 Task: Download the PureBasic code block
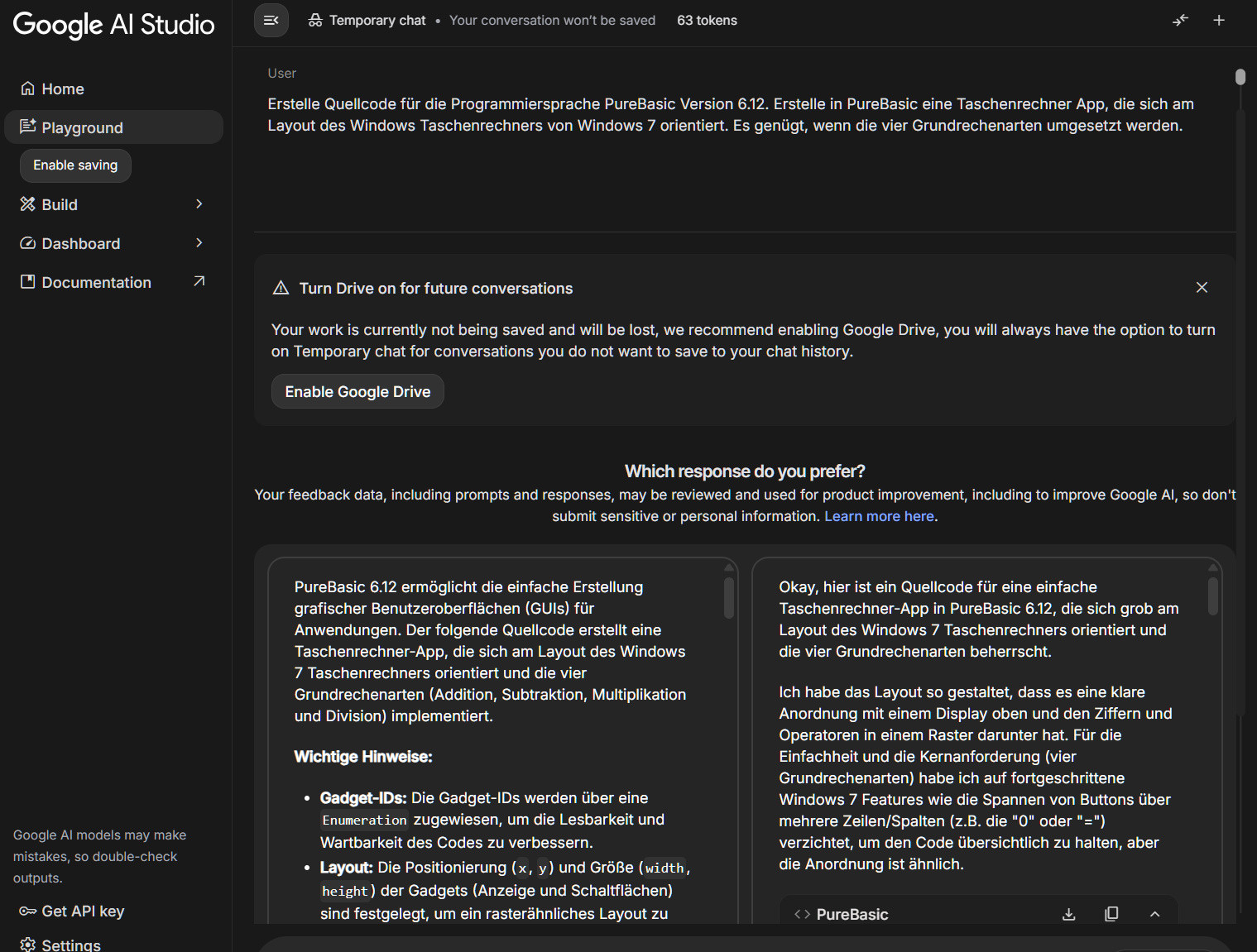[x=1068, y=914]
